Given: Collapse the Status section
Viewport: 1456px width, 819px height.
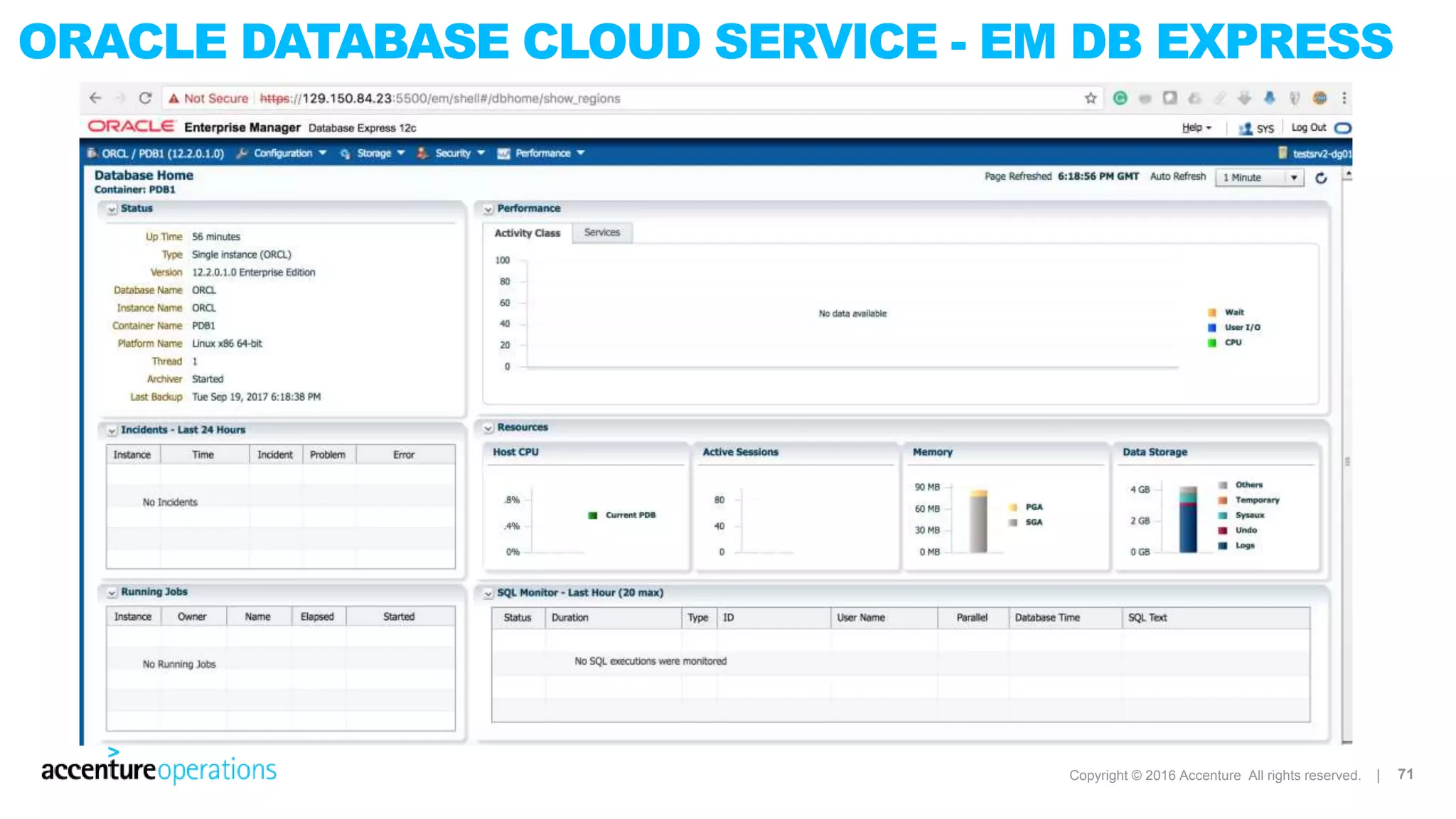Looking at the screenshot, I should coord(112,209).
